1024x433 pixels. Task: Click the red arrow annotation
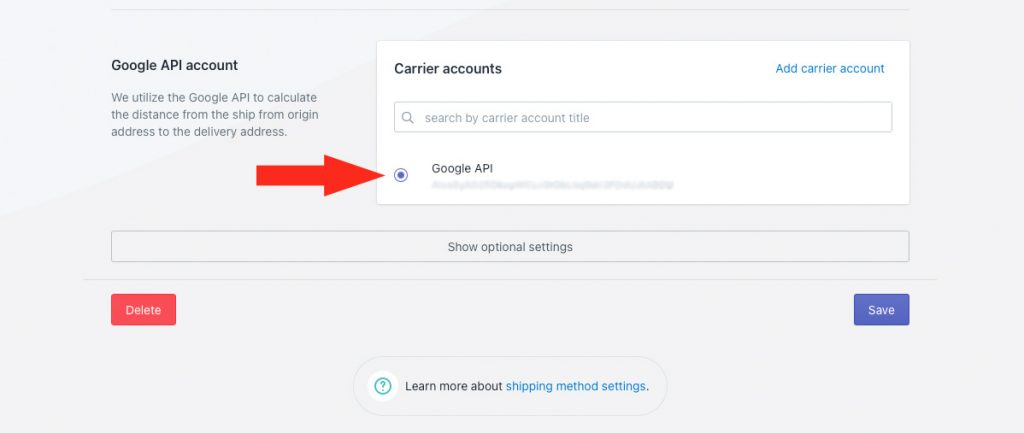(319, 175)
